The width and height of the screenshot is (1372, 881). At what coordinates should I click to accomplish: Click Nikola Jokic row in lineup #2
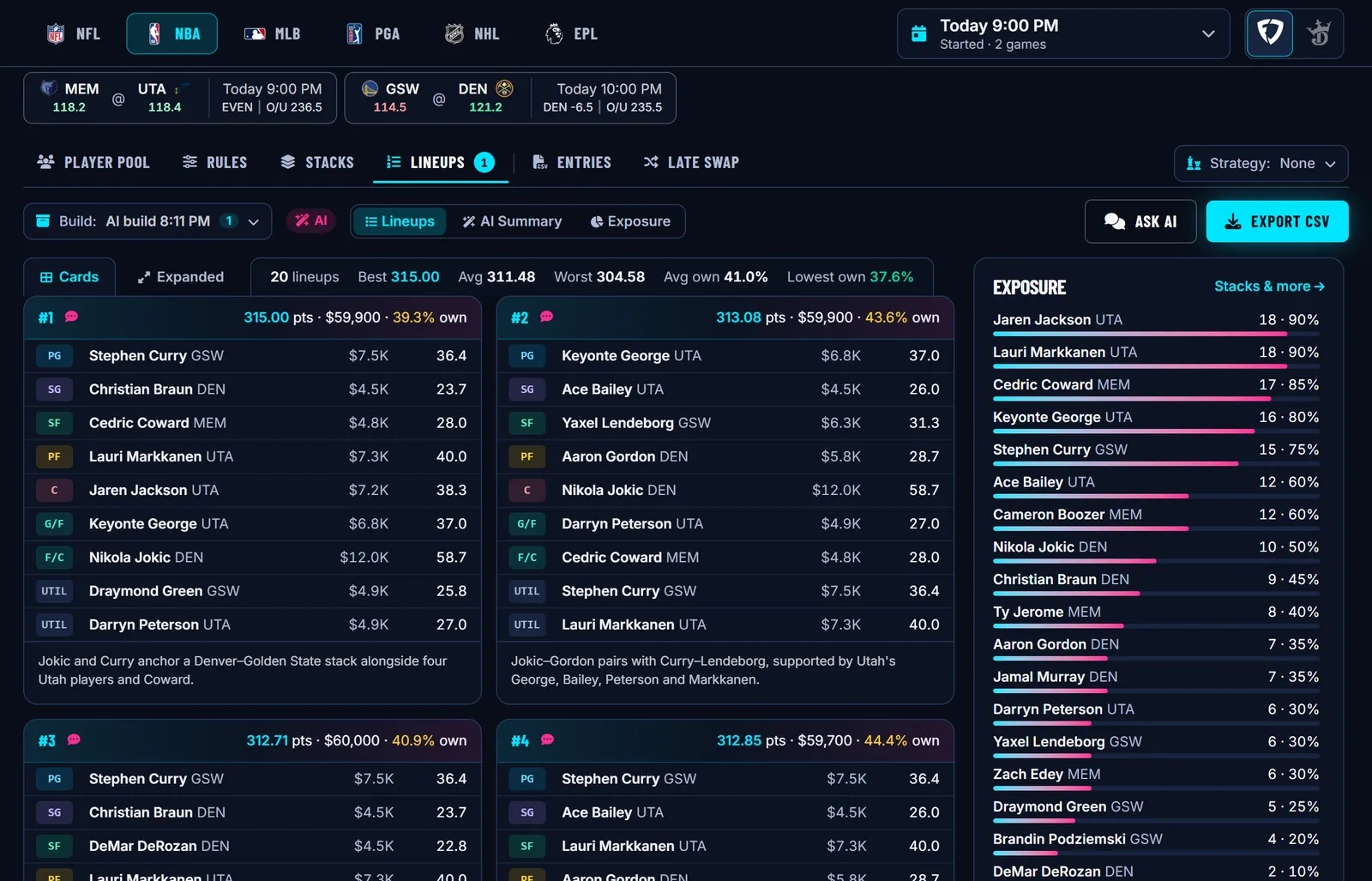[725, 490]
